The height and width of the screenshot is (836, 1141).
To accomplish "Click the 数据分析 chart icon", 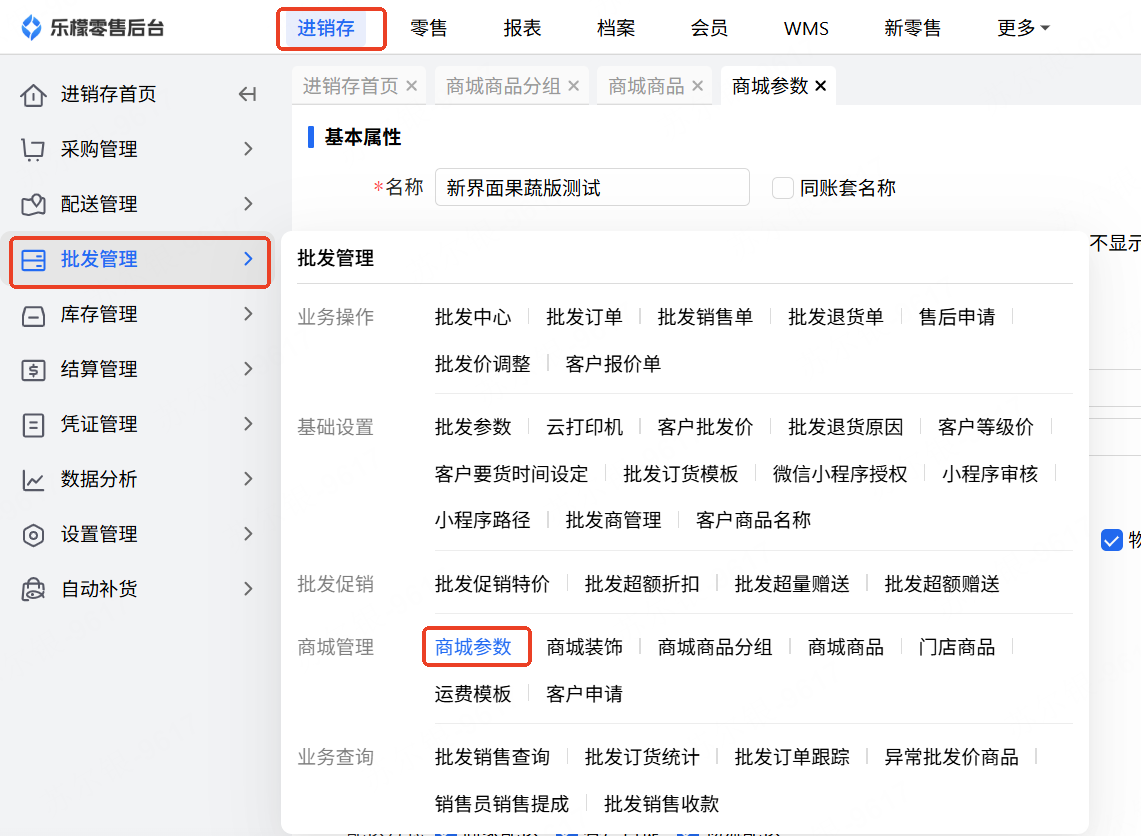I will (33, 479).
